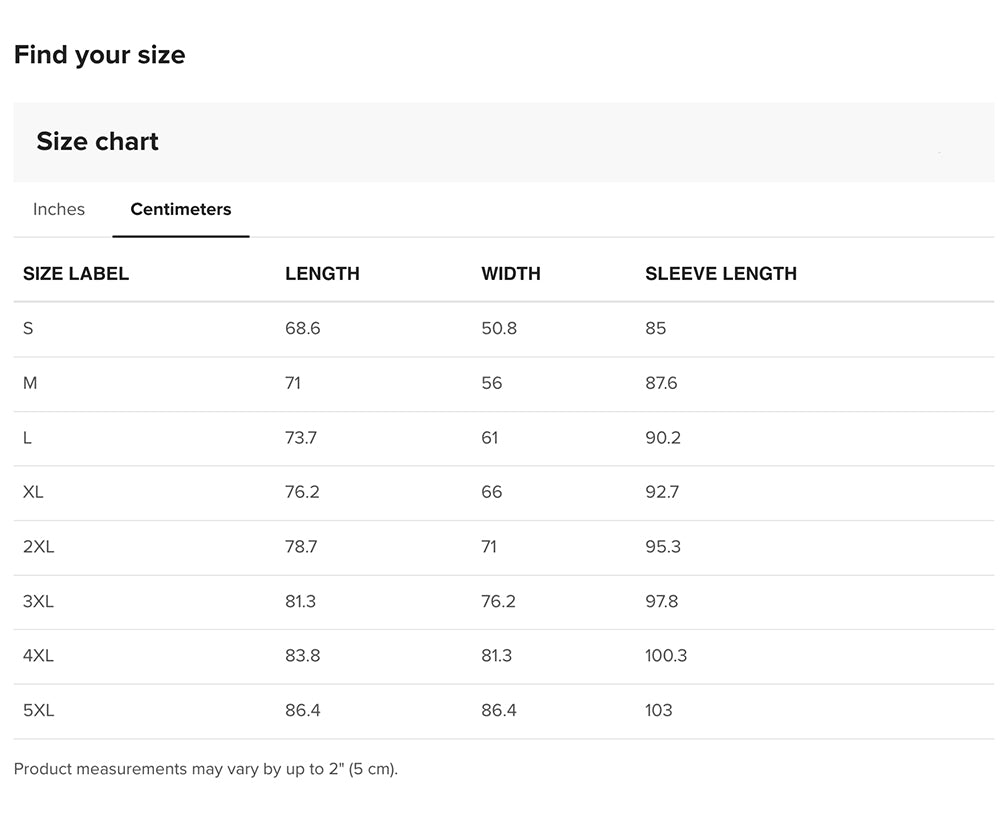The width and height of the screenshot is (1008, 821).
Task: Click the Find your size heading
Action: coord(100,55)
